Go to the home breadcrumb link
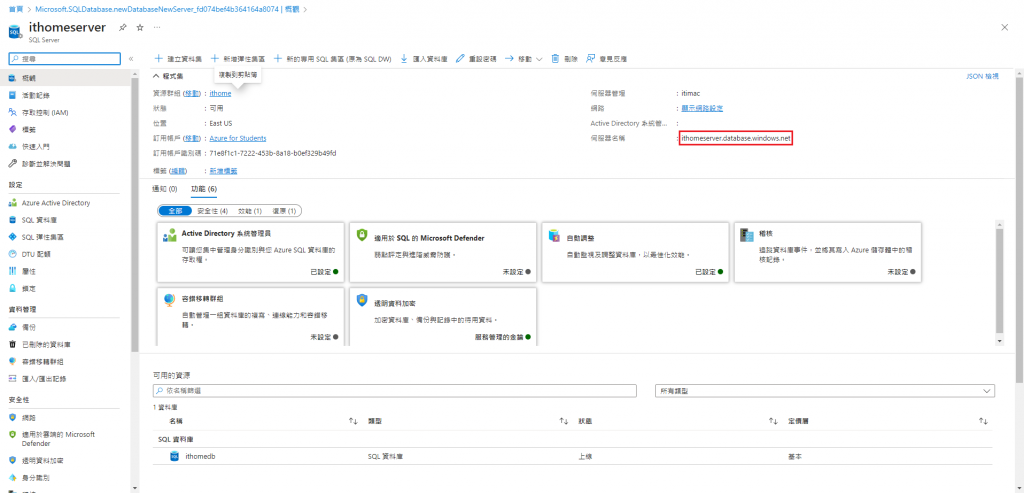Viewport: 1024px width, 493px height. pyautogui.click(x=16, y=10)
